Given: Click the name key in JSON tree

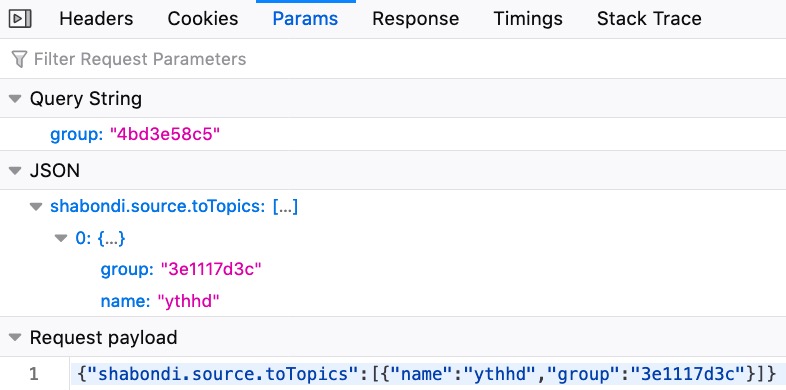Looking at the screenshot, I should point(126,301).
